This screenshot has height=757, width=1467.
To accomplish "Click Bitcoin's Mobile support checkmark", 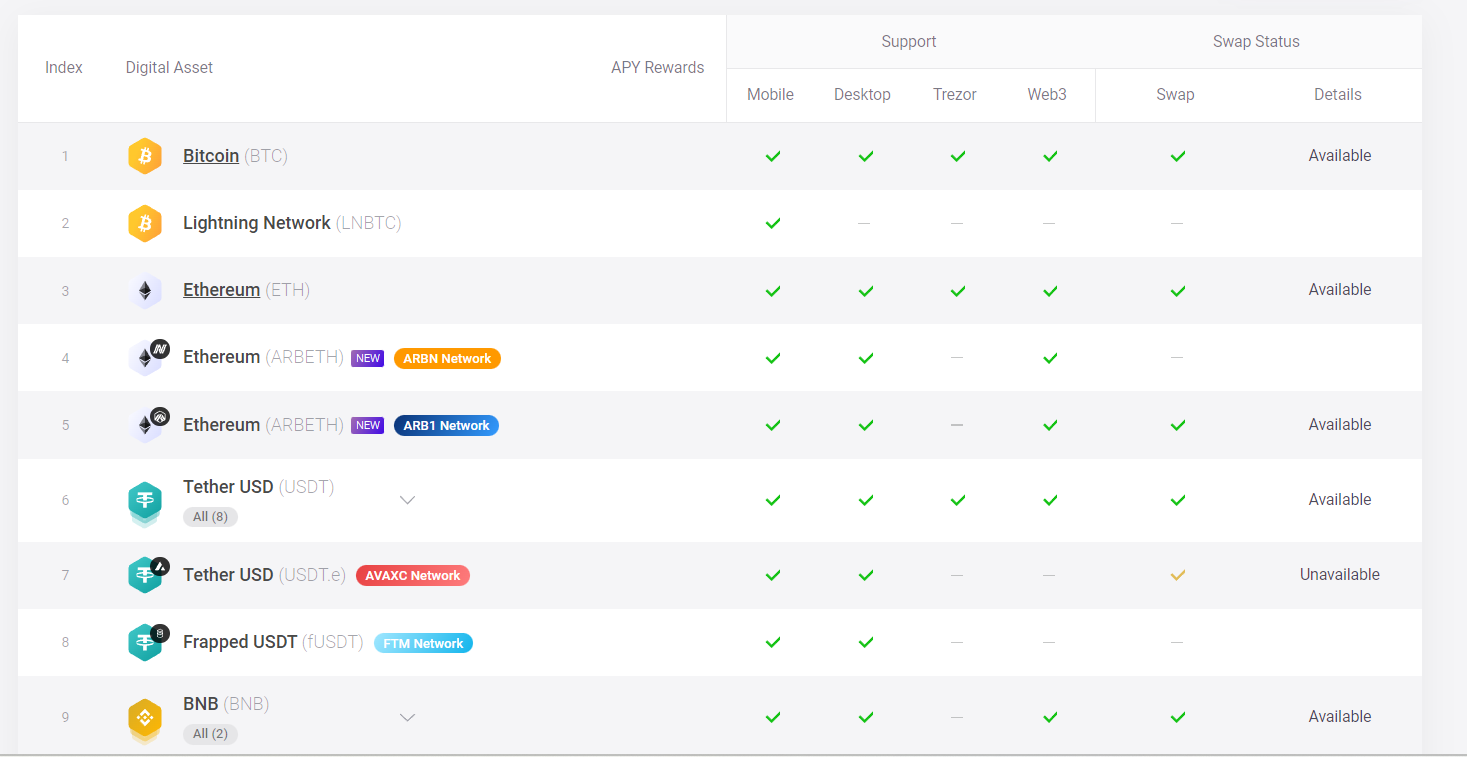I will [772, 156].
